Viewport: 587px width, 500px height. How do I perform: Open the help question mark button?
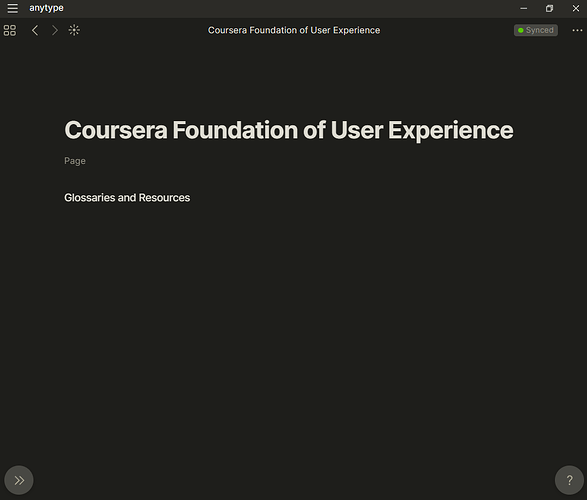point(569,480)
